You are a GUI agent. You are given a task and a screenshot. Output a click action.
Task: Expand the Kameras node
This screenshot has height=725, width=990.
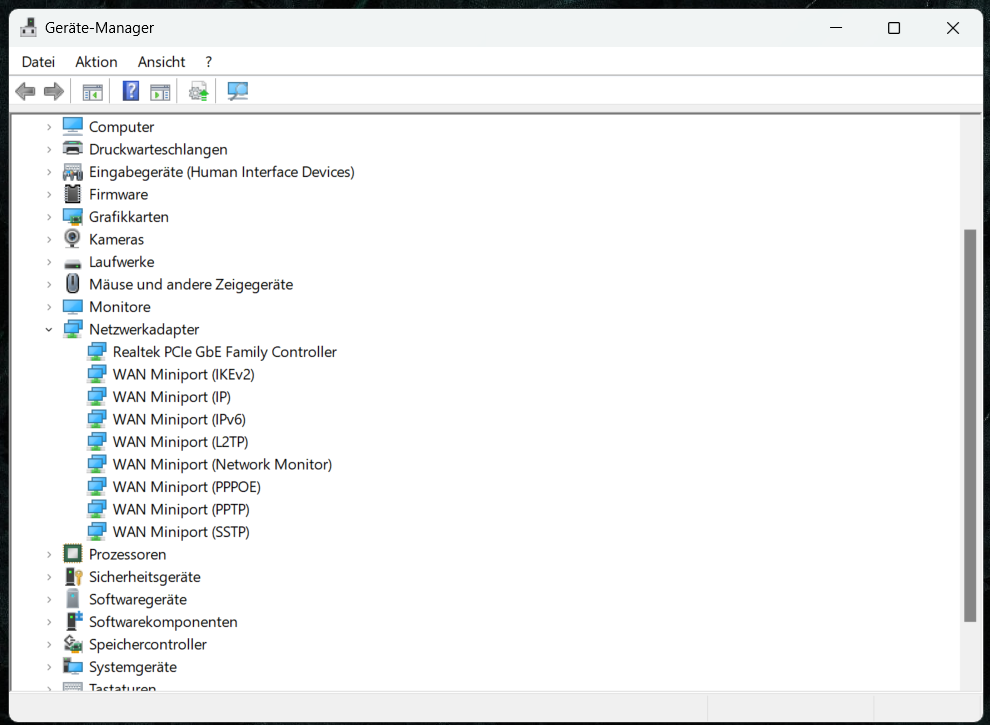[49, 239]
